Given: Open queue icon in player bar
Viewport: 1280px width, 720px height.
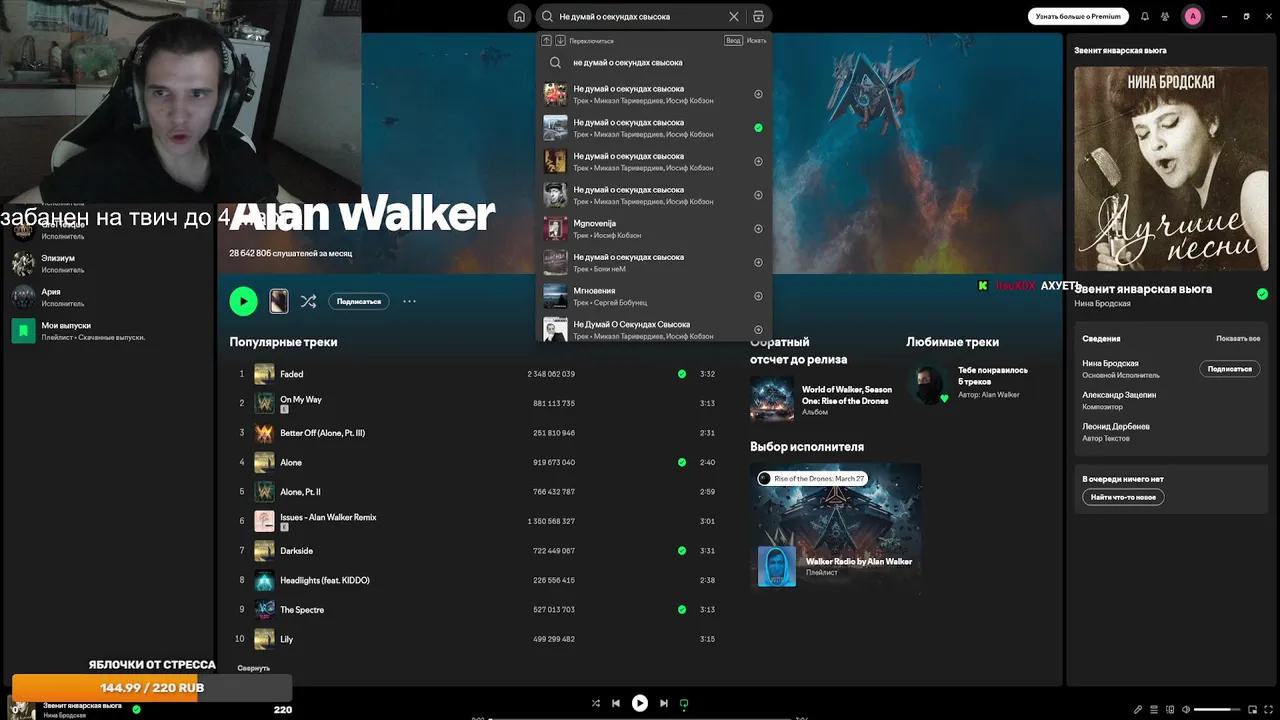Looking at the screenshot, I should click(1154, 710).
